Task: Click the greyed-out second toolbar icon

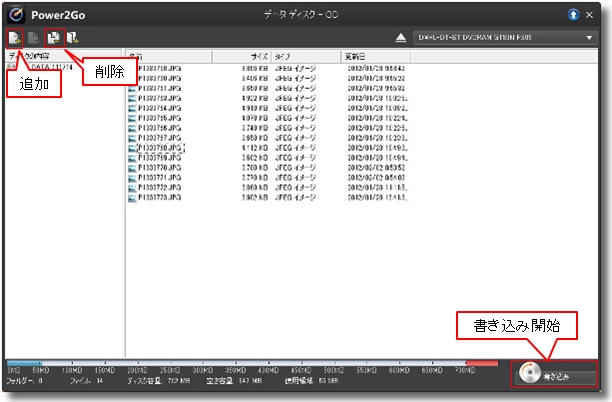Action: (34, 38)
